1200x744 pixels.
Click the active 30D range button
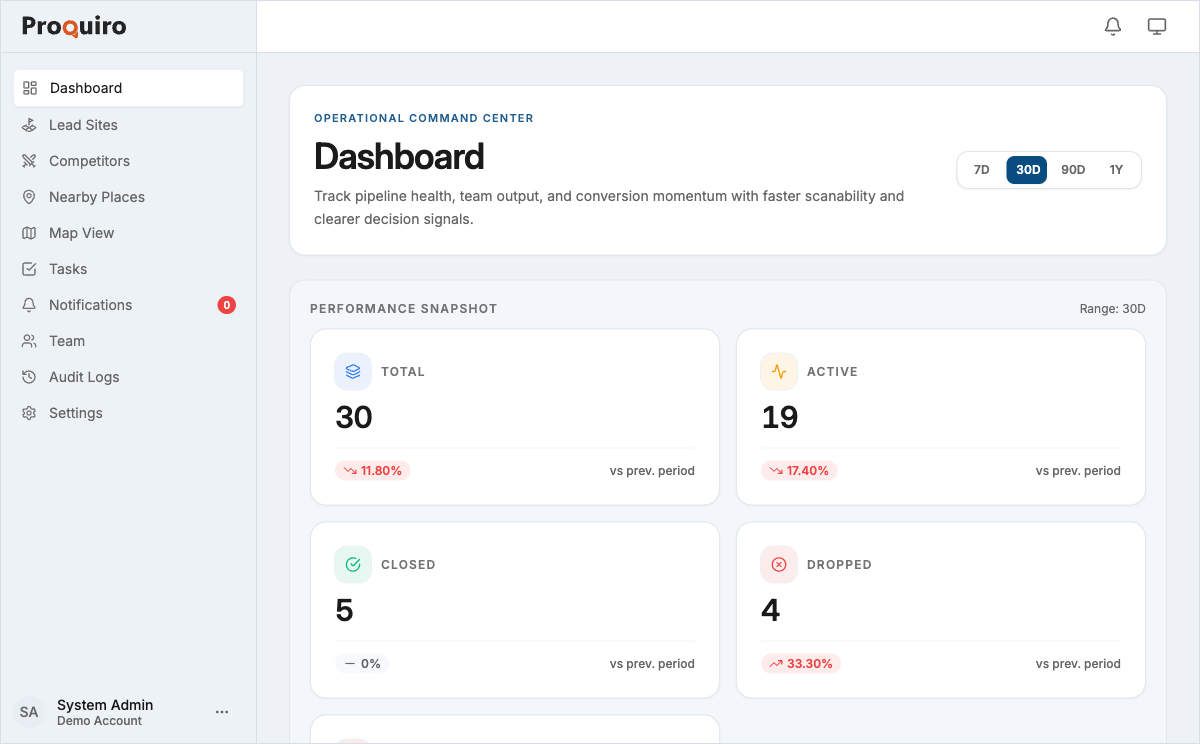(x=1026, y=169)
